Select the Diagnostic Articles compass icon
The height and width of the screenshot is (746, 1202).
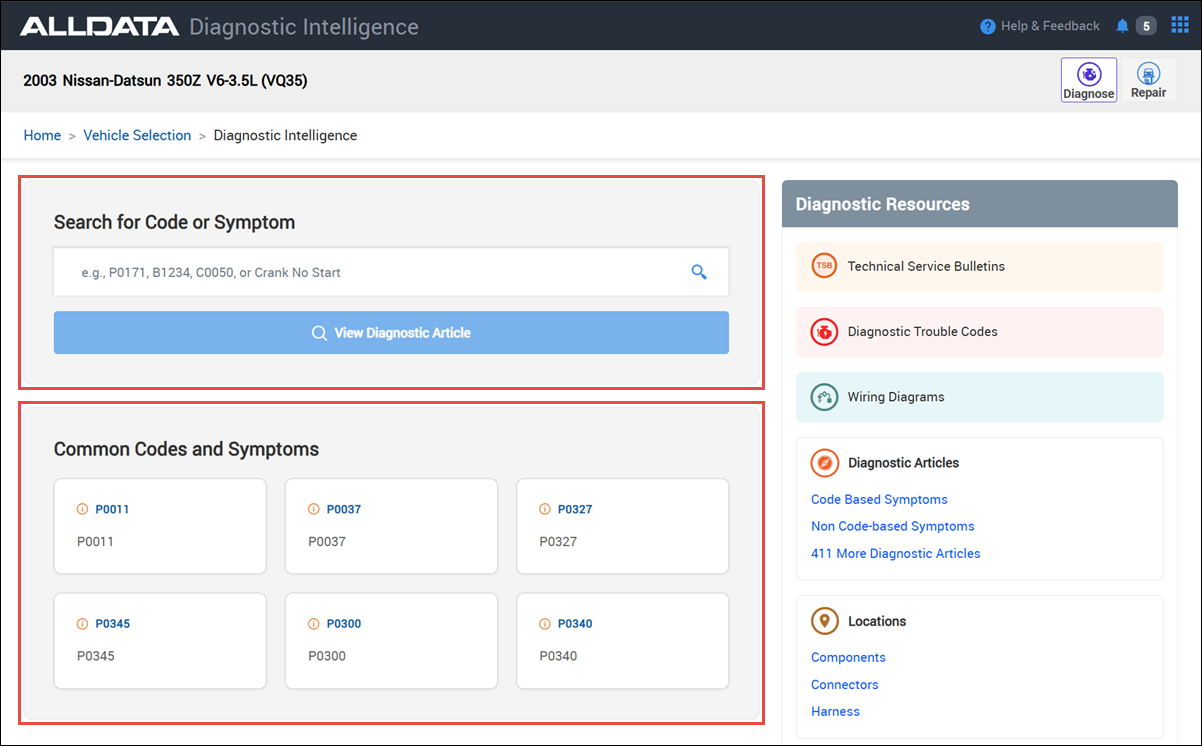pyautogui.click(x=823, y=462)
